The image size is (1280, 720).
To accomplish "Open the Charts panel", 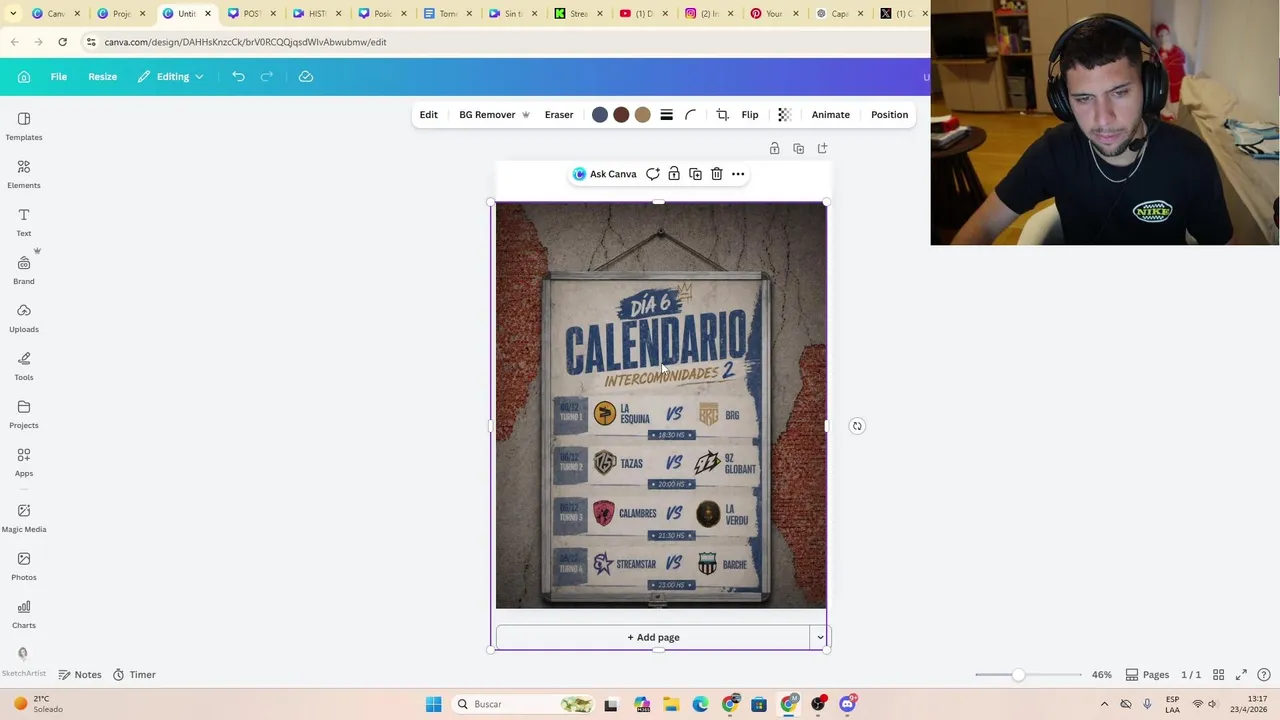I will 24,614.
